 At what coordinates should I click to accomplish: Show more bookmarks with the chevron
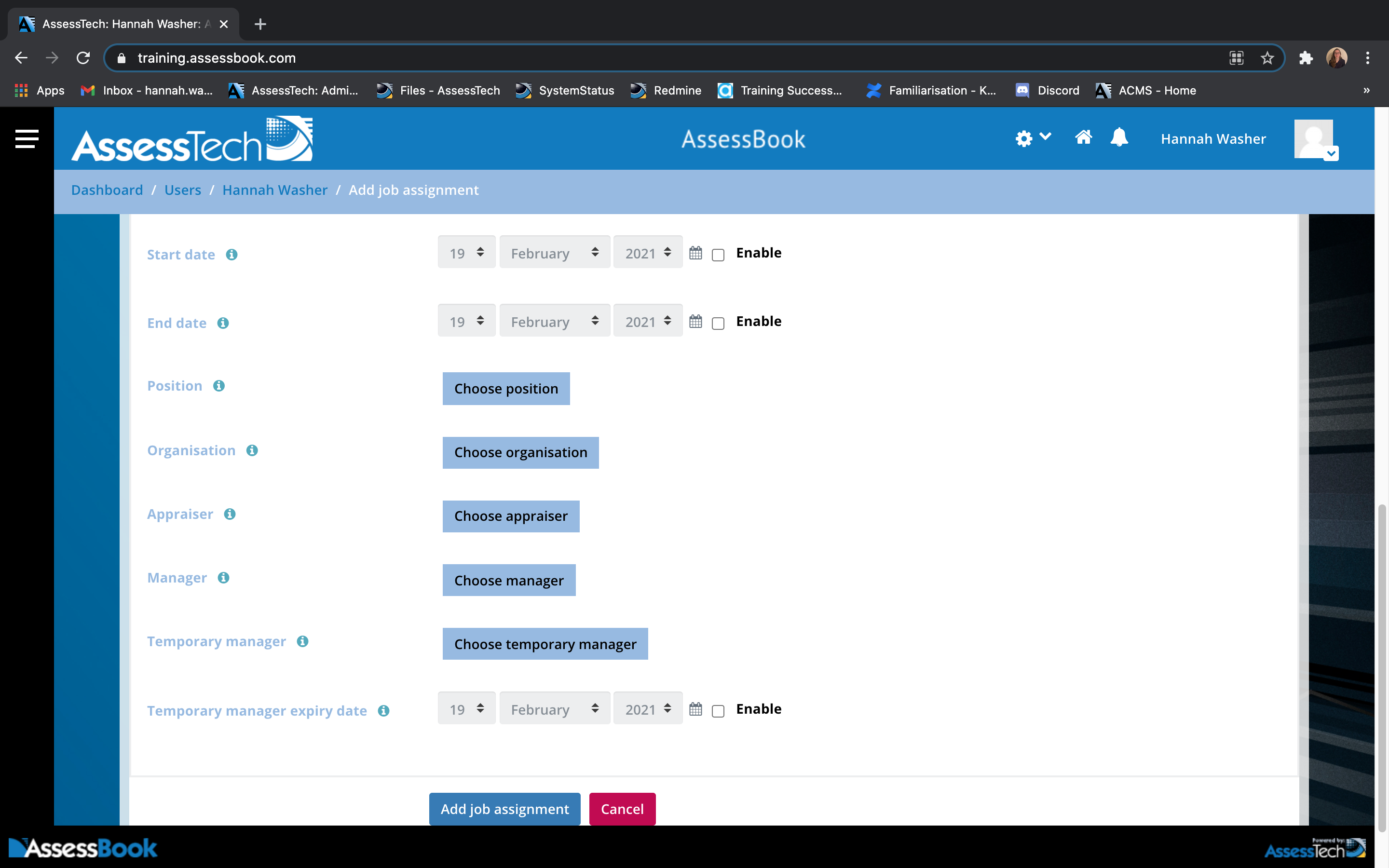pyautogui.click(x=1367, y=90)
